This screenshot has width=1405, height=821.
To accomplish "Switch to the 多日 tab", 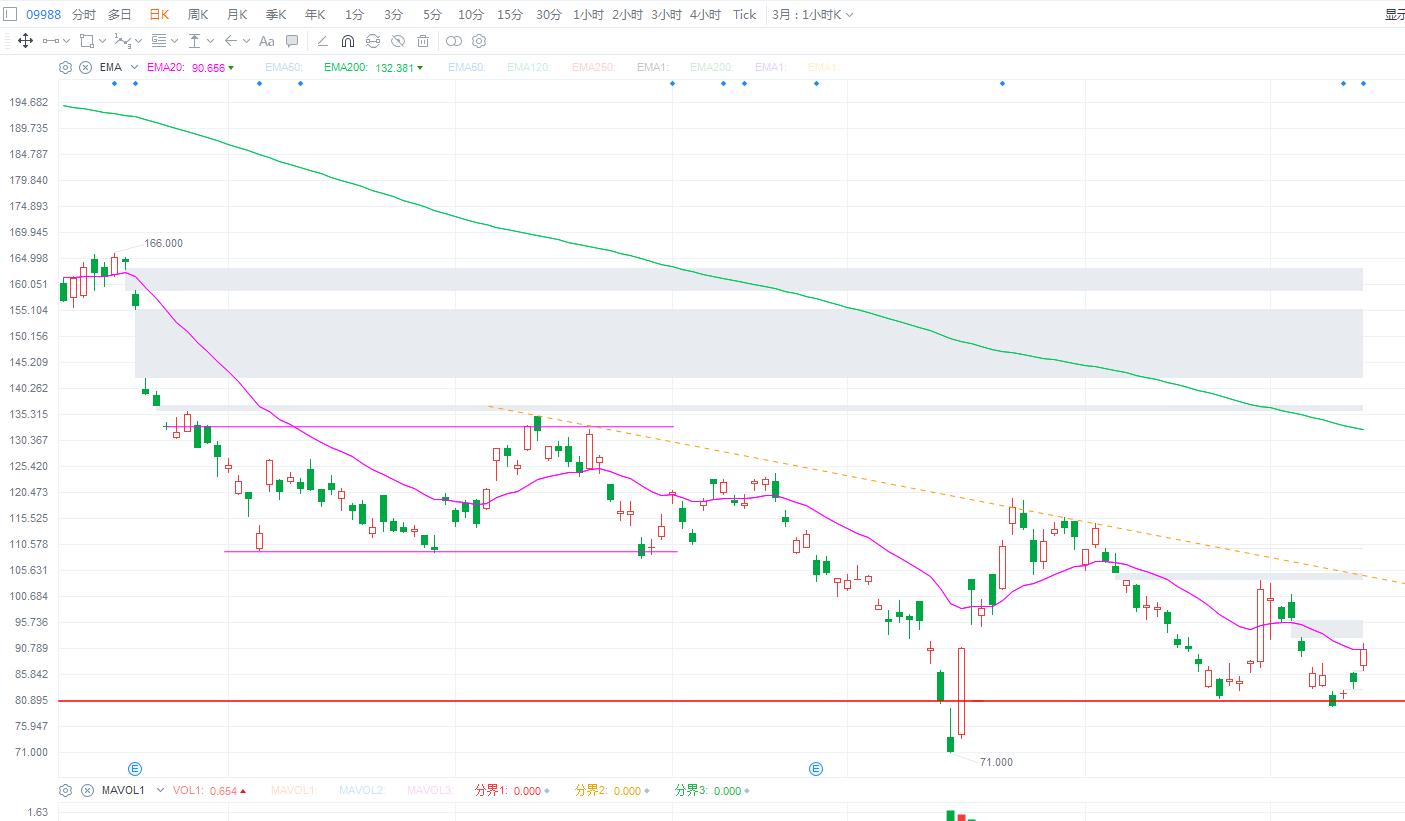I will tap(120, 15).
